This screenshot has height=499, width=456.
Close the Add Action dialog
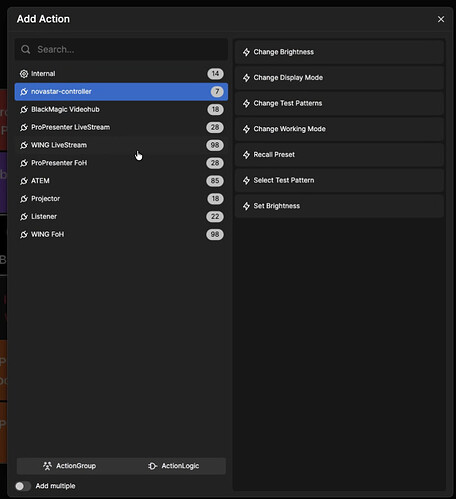pyautogui.click(x=441, y=19)
